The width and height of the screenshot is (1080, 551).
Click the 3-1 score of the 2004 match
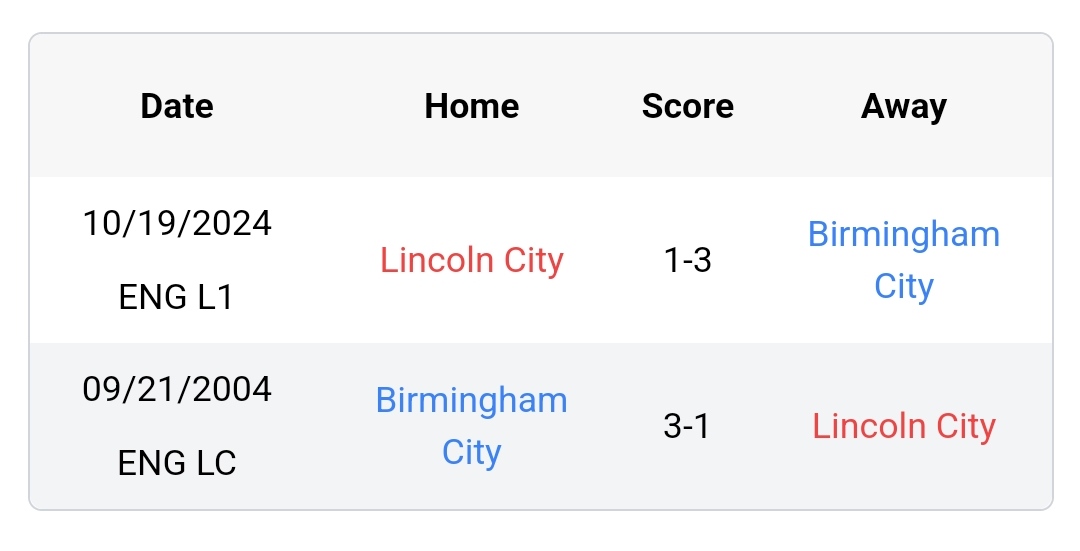(688, 426)
